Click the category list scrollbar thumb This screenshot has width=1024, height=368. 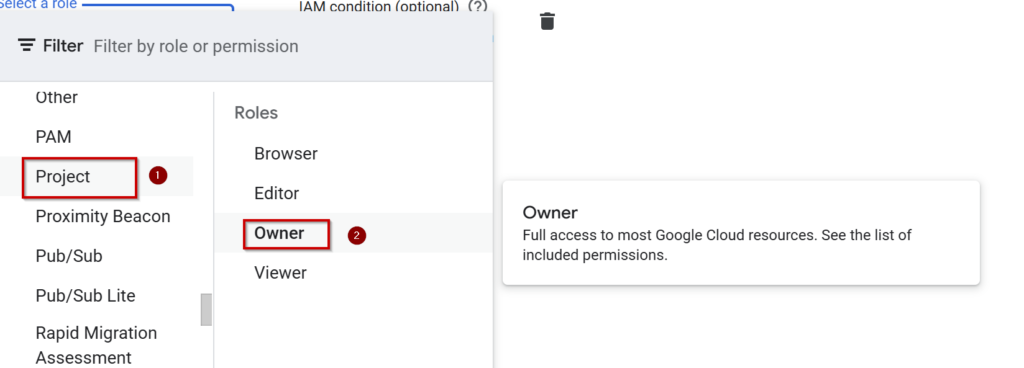pos(206,309)
